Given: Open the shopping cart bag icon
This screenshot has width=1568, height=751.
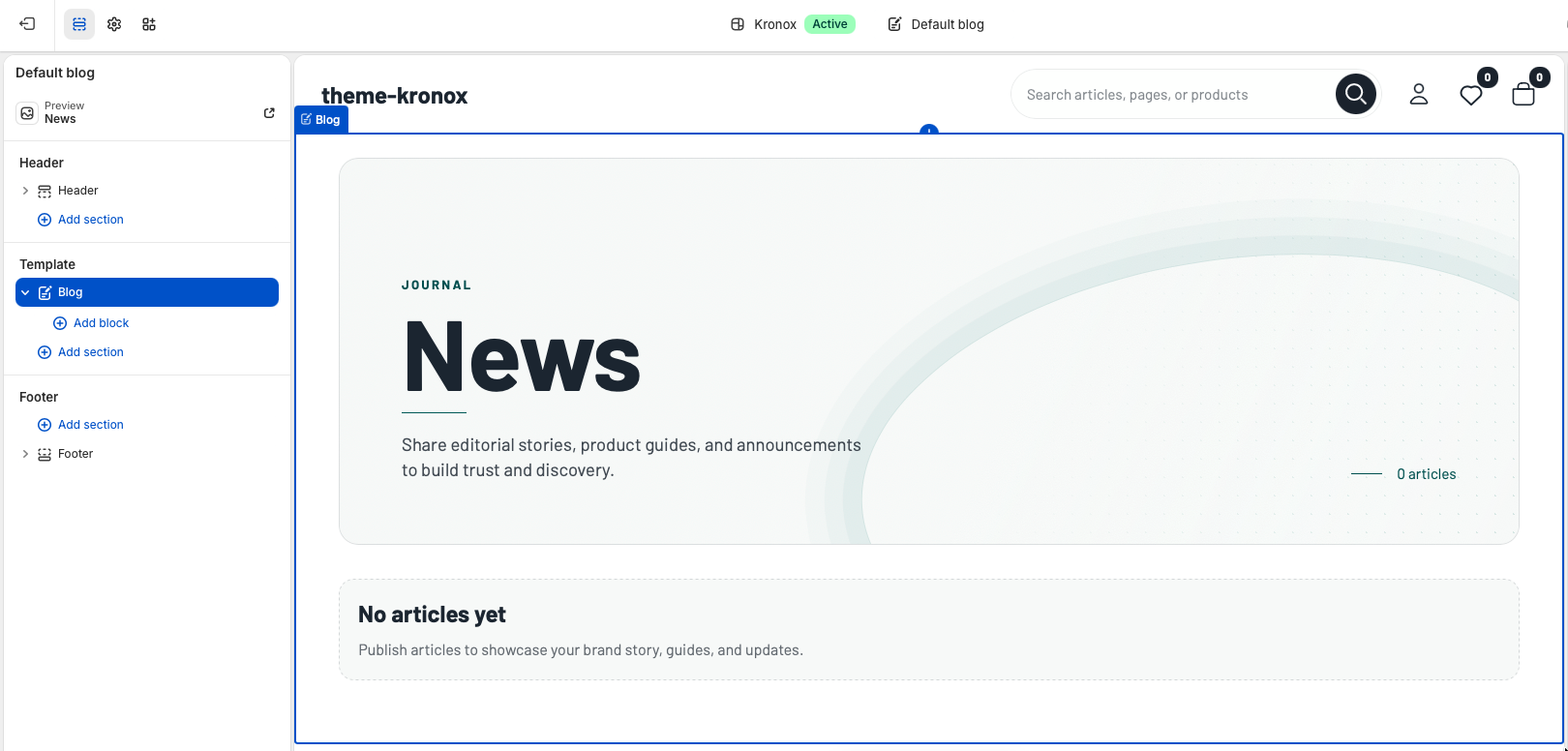Looking at the screenshot, I should coord(1523,94).
